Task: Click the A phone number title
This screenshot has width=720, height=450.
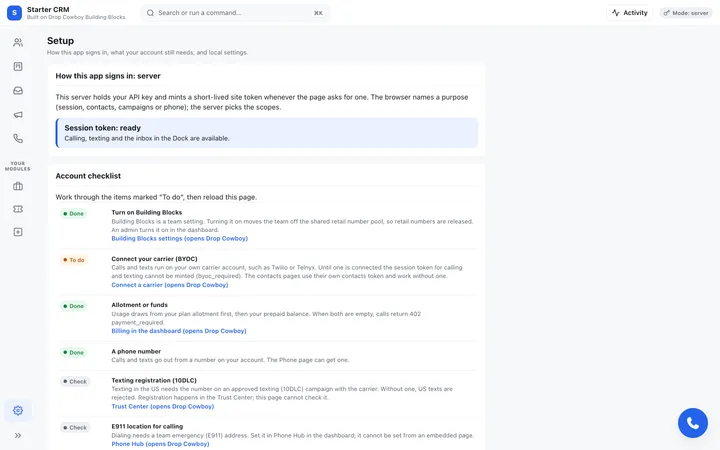Action: [x=136, y=351]
